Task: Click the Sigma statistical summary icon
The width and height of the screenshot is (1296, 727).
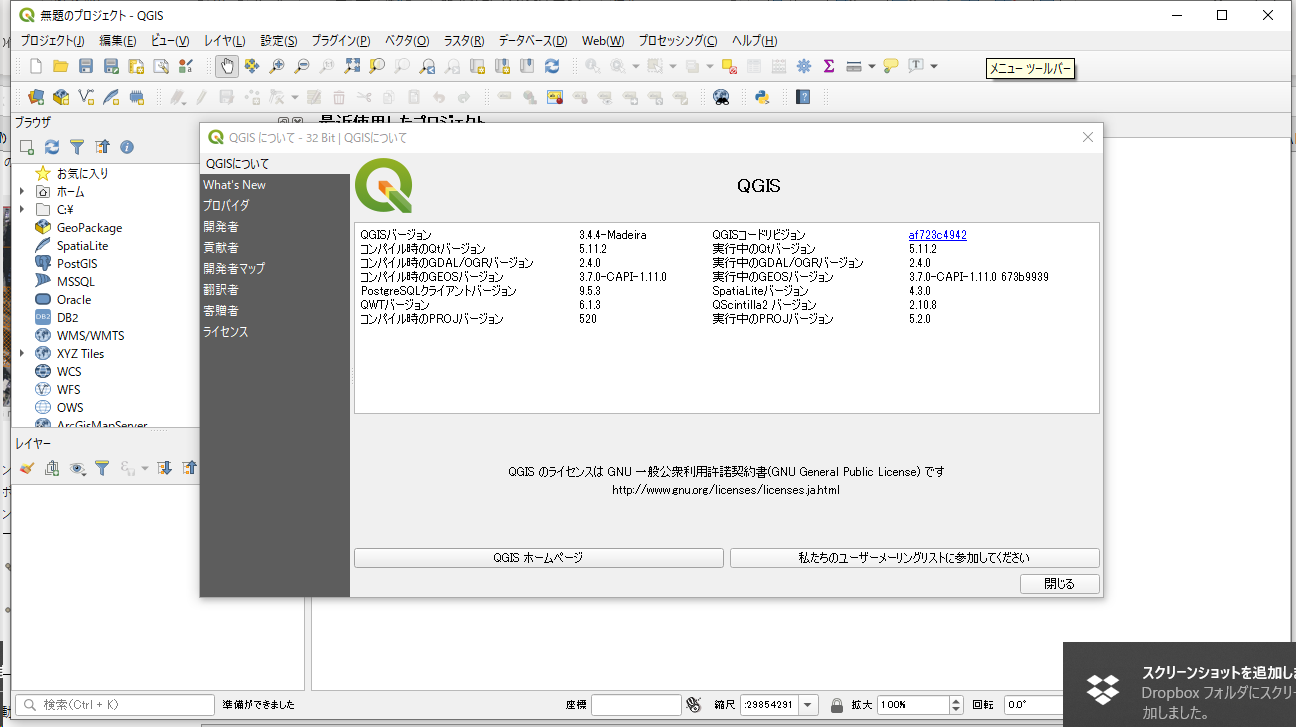Action: click(829, 66)
